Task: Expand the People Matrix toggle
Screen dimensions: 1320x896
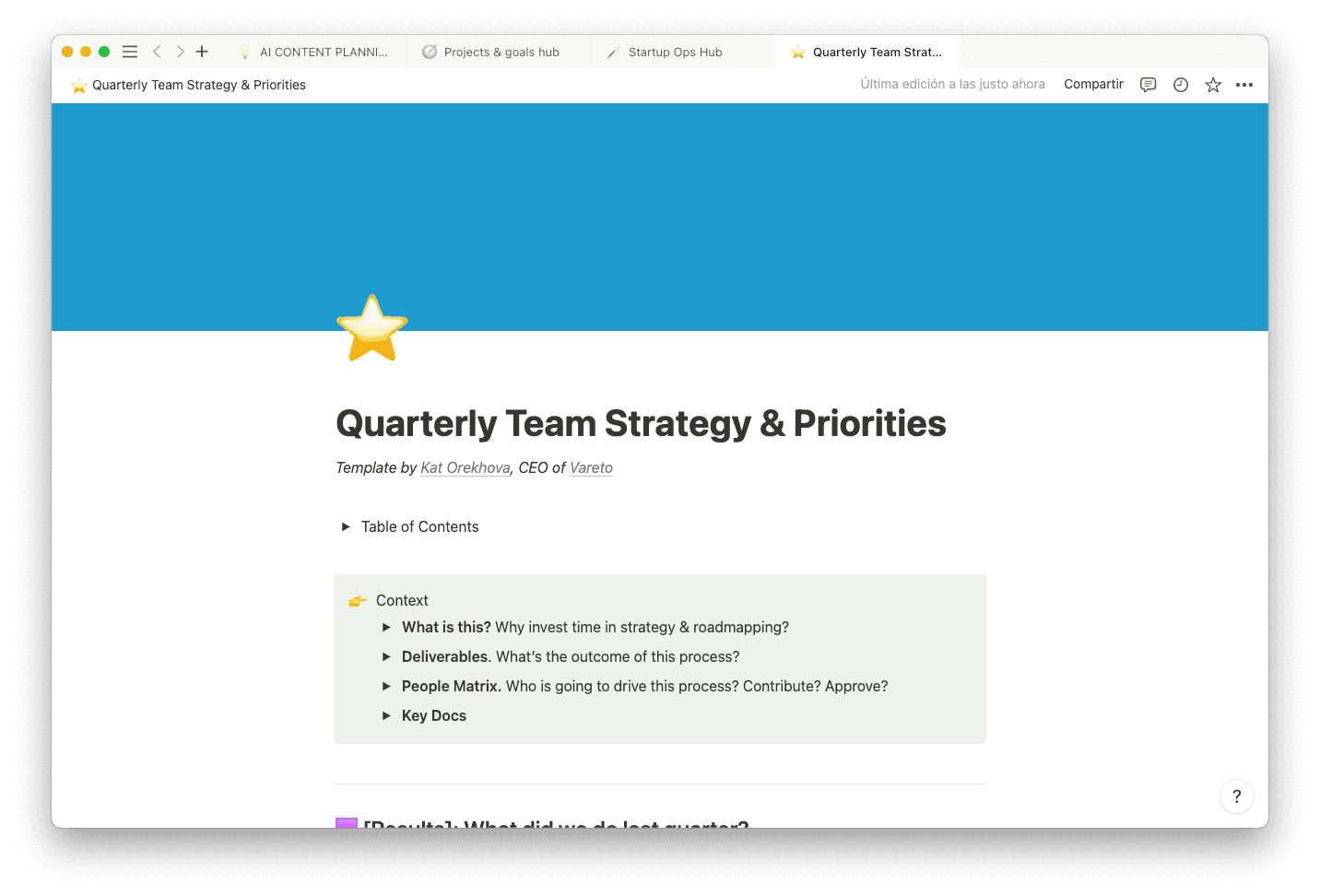Action: pyautogui.click(x=386, y=687)
